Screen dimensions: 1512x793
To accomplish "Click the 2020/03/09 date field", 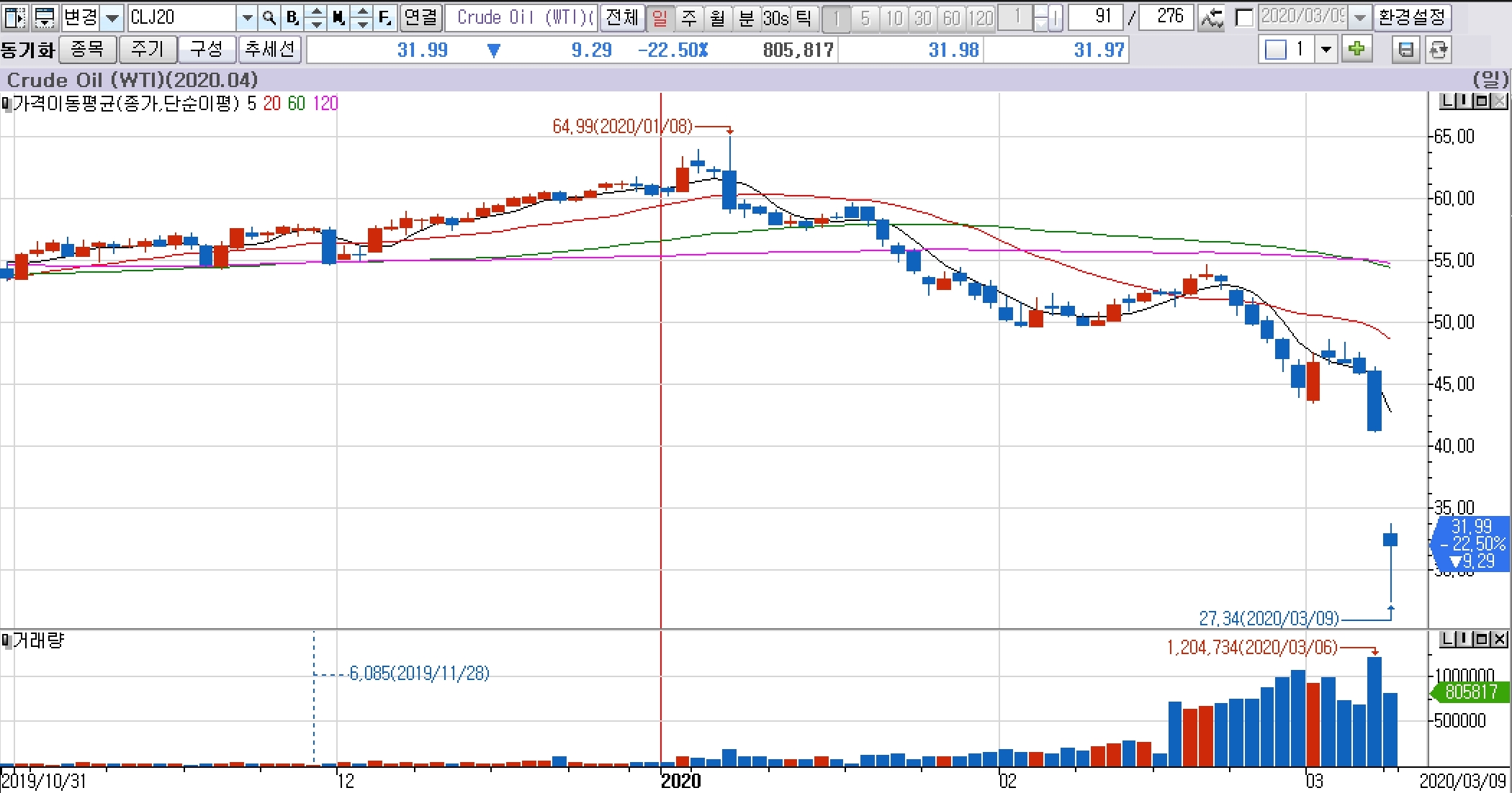I will [x=1303, y=17].
